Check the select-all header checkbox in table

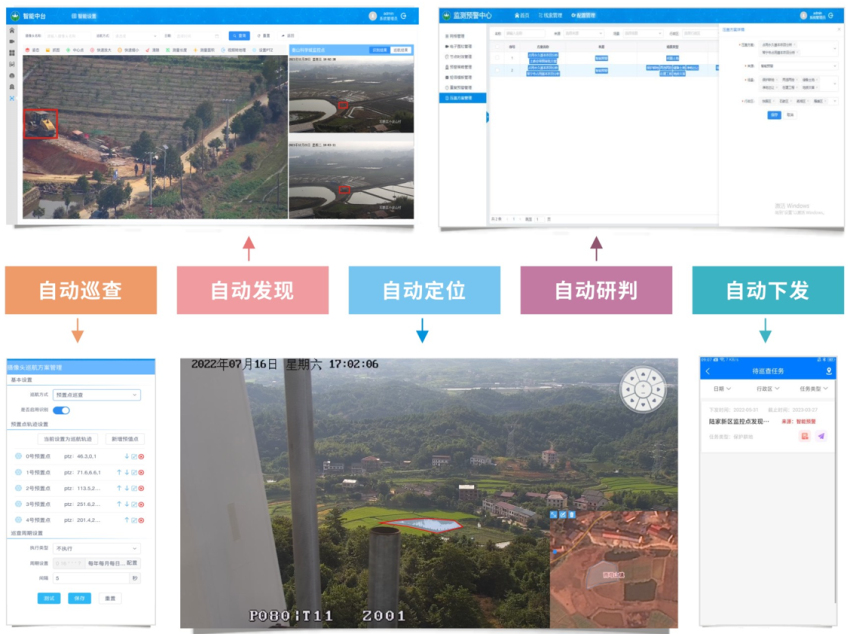[497, 46]
